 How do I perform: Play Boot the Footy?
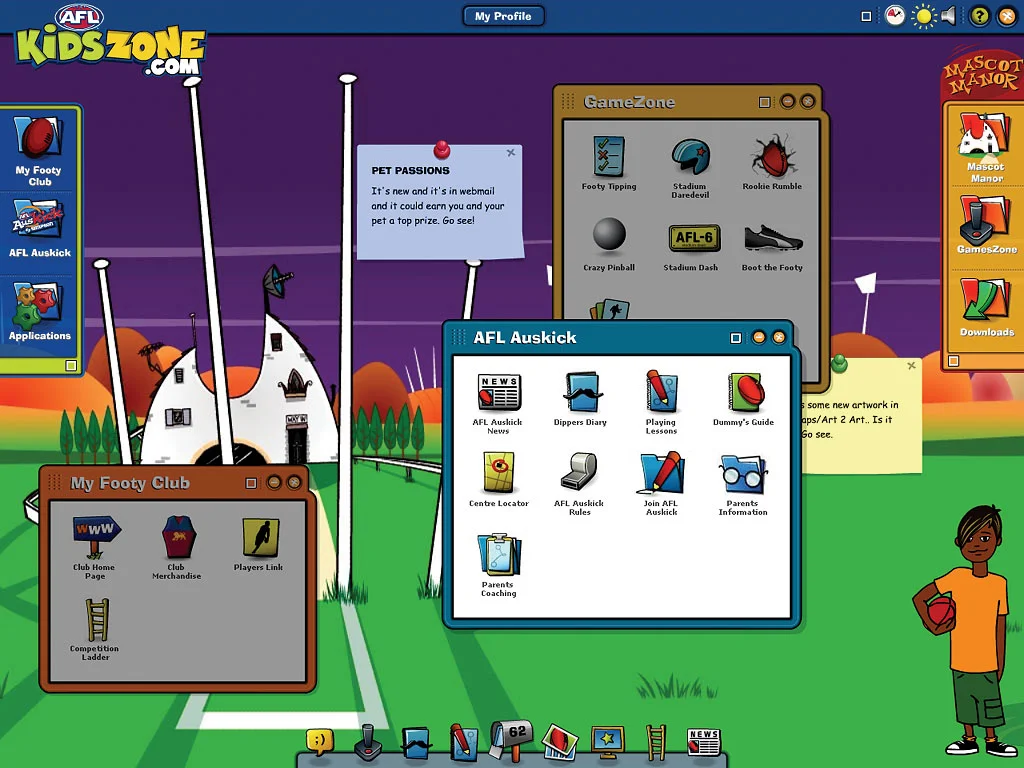pos(773,248)
